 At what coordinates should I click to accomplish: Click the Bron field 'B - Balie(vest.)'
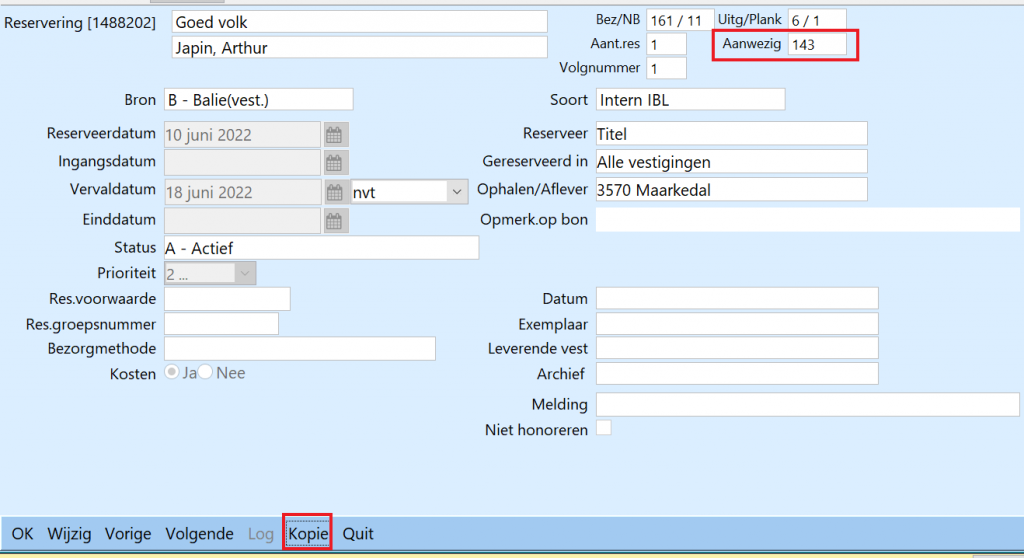[x=258, y=100]
